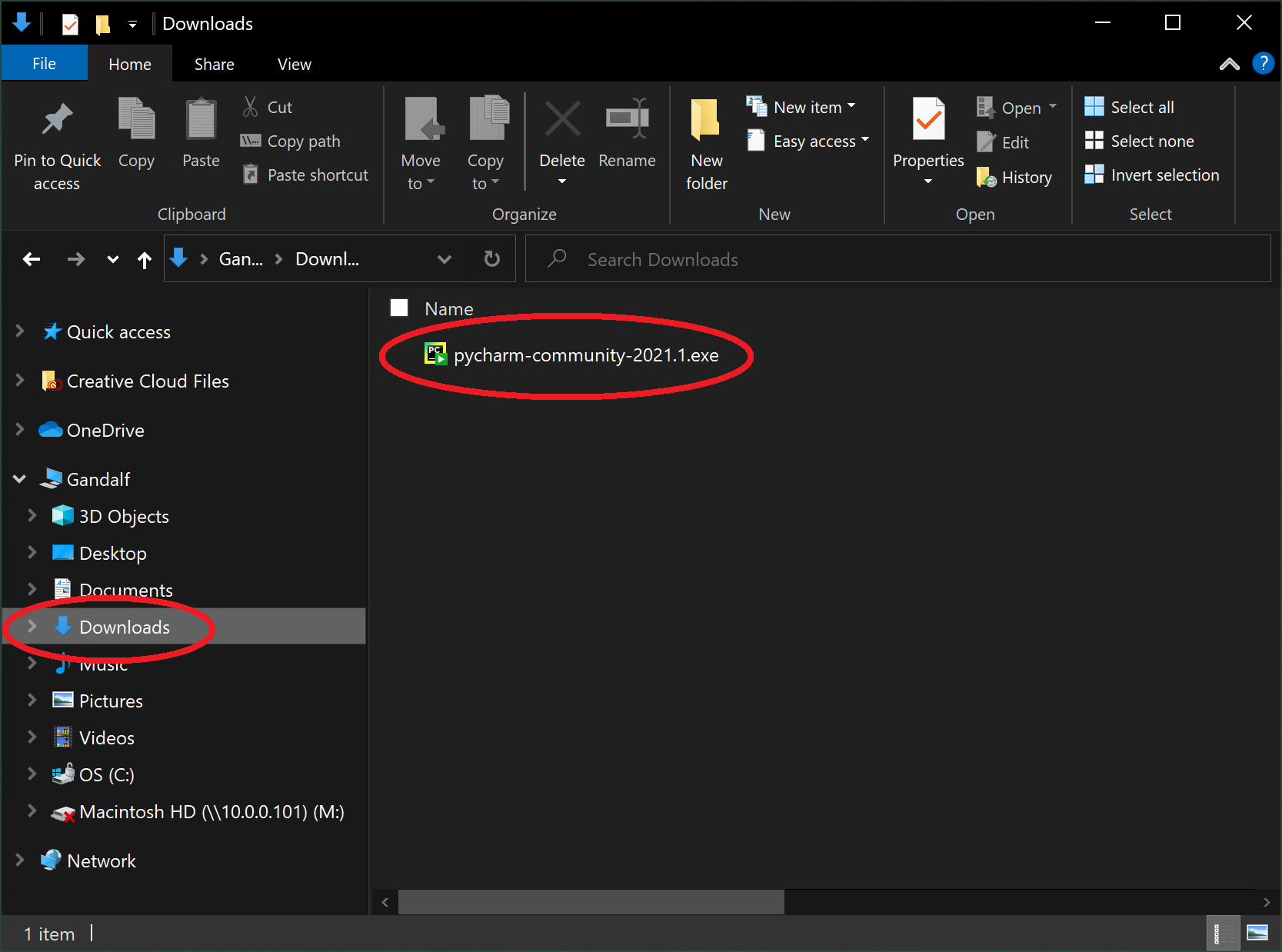Click Select all in the ribbon
Viewport: 1282px width, 952px height.
coord(1129,107)
